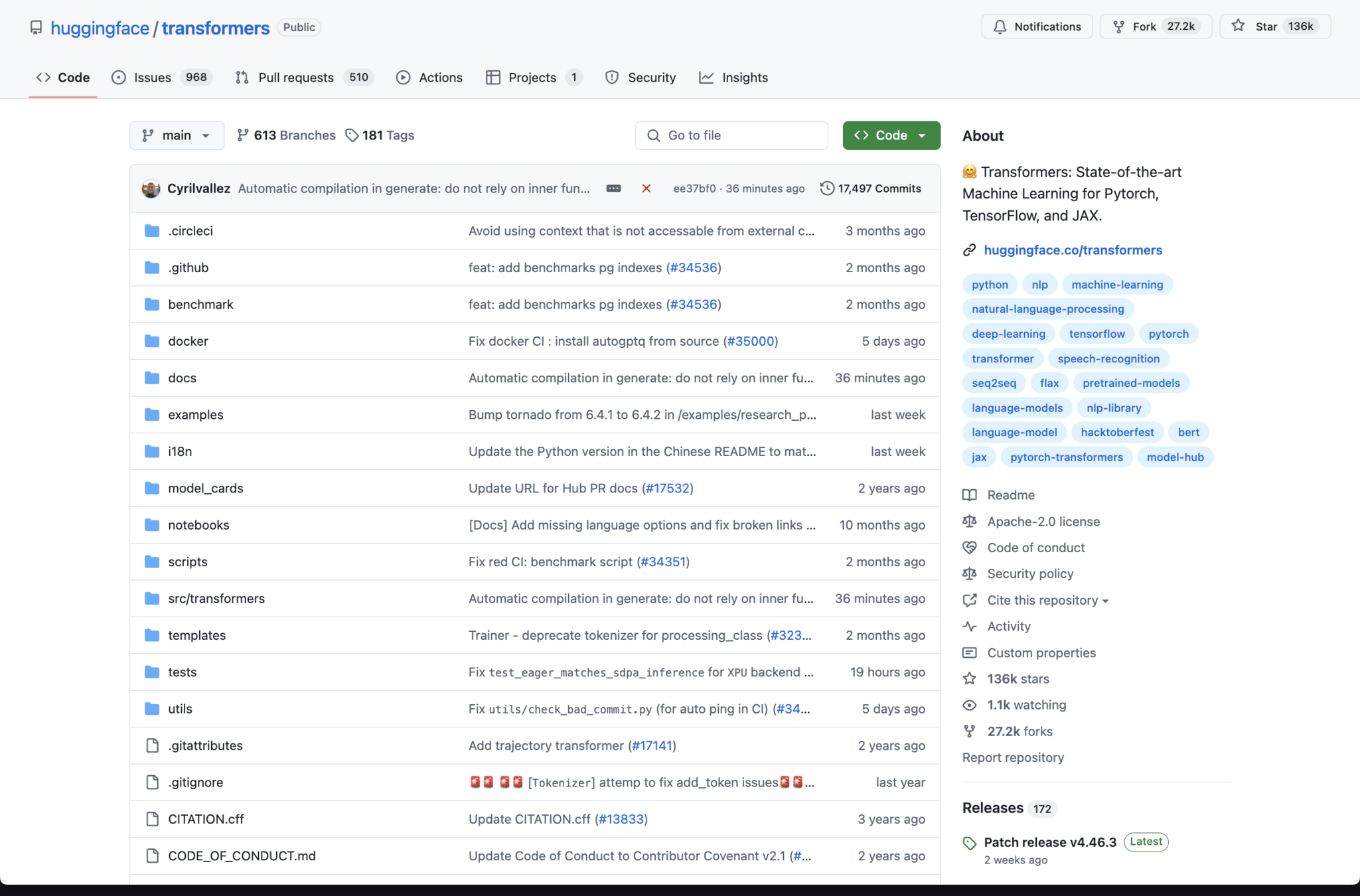Viewport: 1360px width, 896px height.
Task: Expand Cite this repository dropdown
Action: click(1047, 600)
